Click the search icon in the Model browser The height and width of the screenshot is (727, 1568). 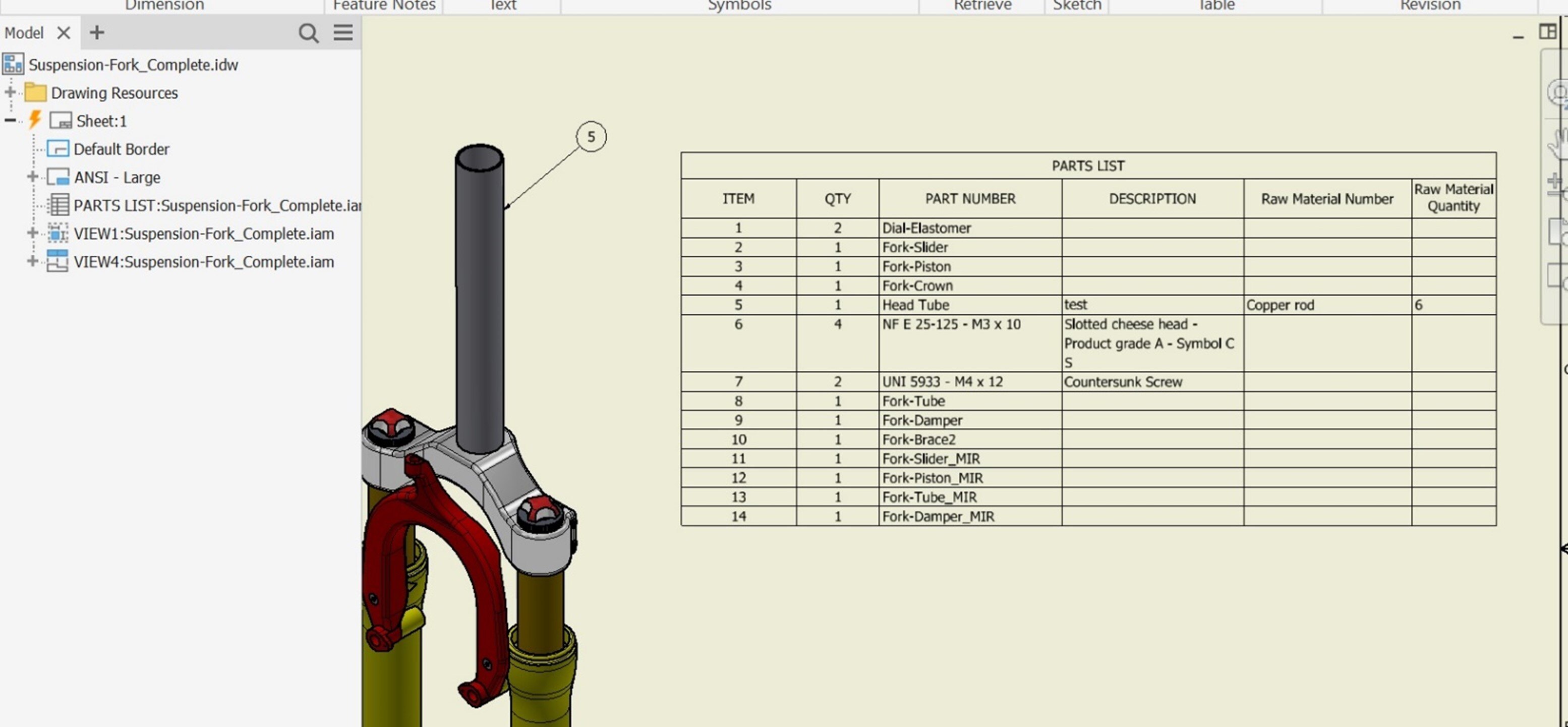tap(309, 33)
